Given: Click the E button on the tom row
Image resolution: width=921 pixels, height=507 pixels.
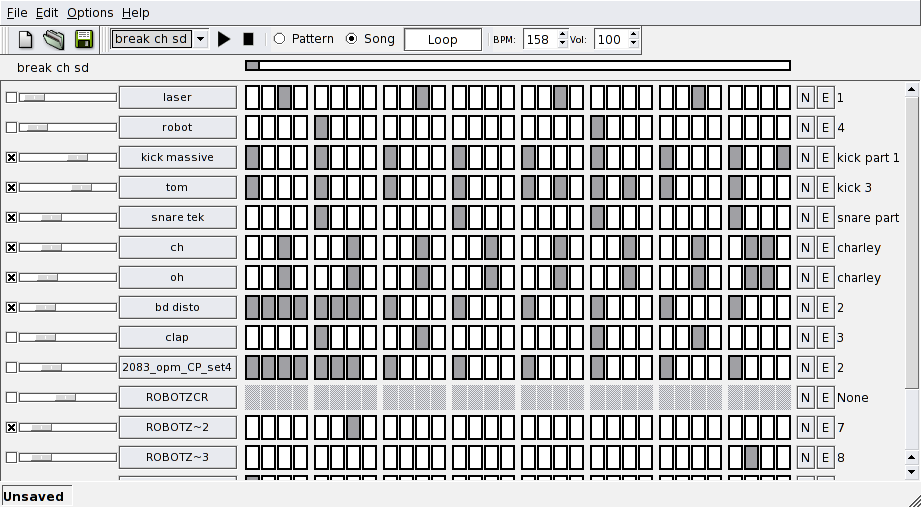Looking at the screenshot, I should 825,187.
